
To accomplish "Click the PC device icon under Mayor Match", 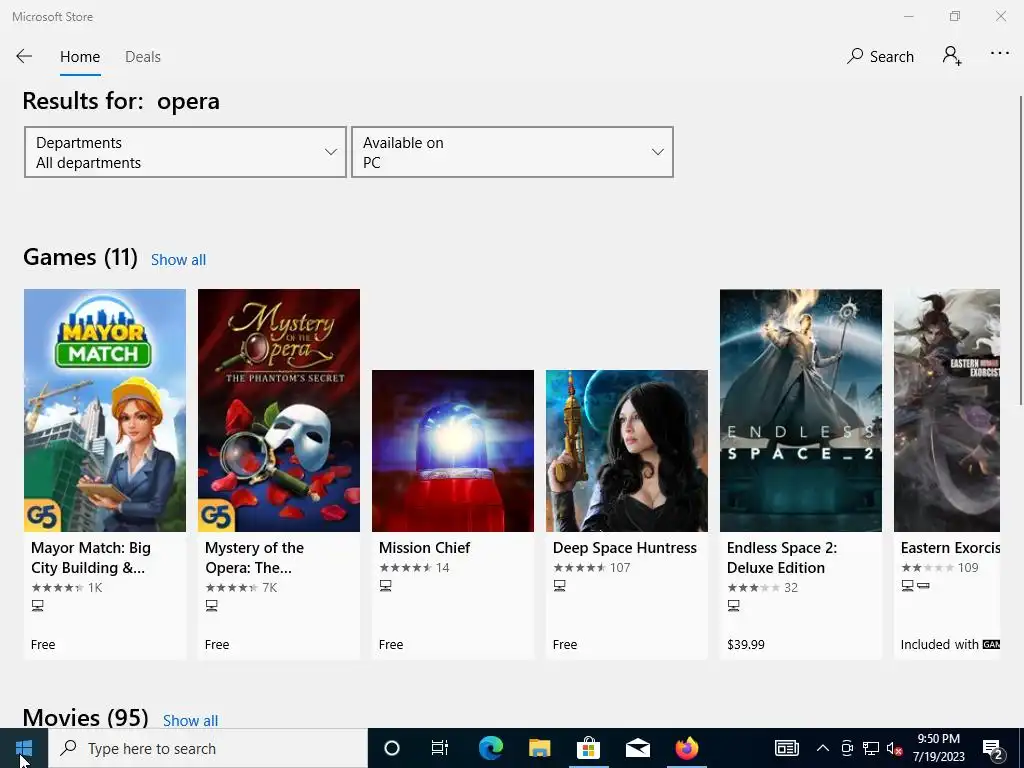I will [37, 605].
